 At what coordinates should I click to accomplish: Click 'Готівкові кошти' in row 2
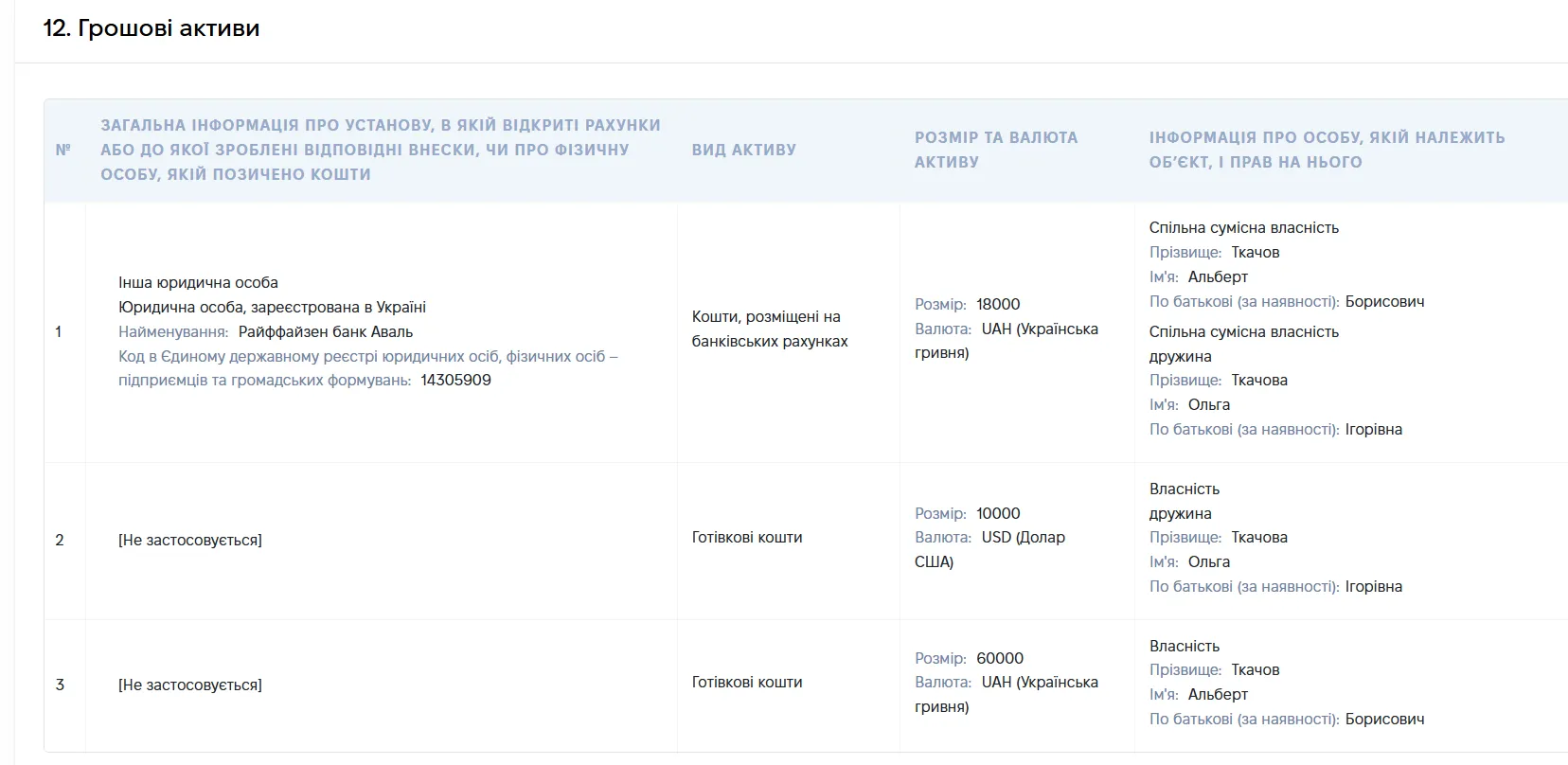point(747,537)
